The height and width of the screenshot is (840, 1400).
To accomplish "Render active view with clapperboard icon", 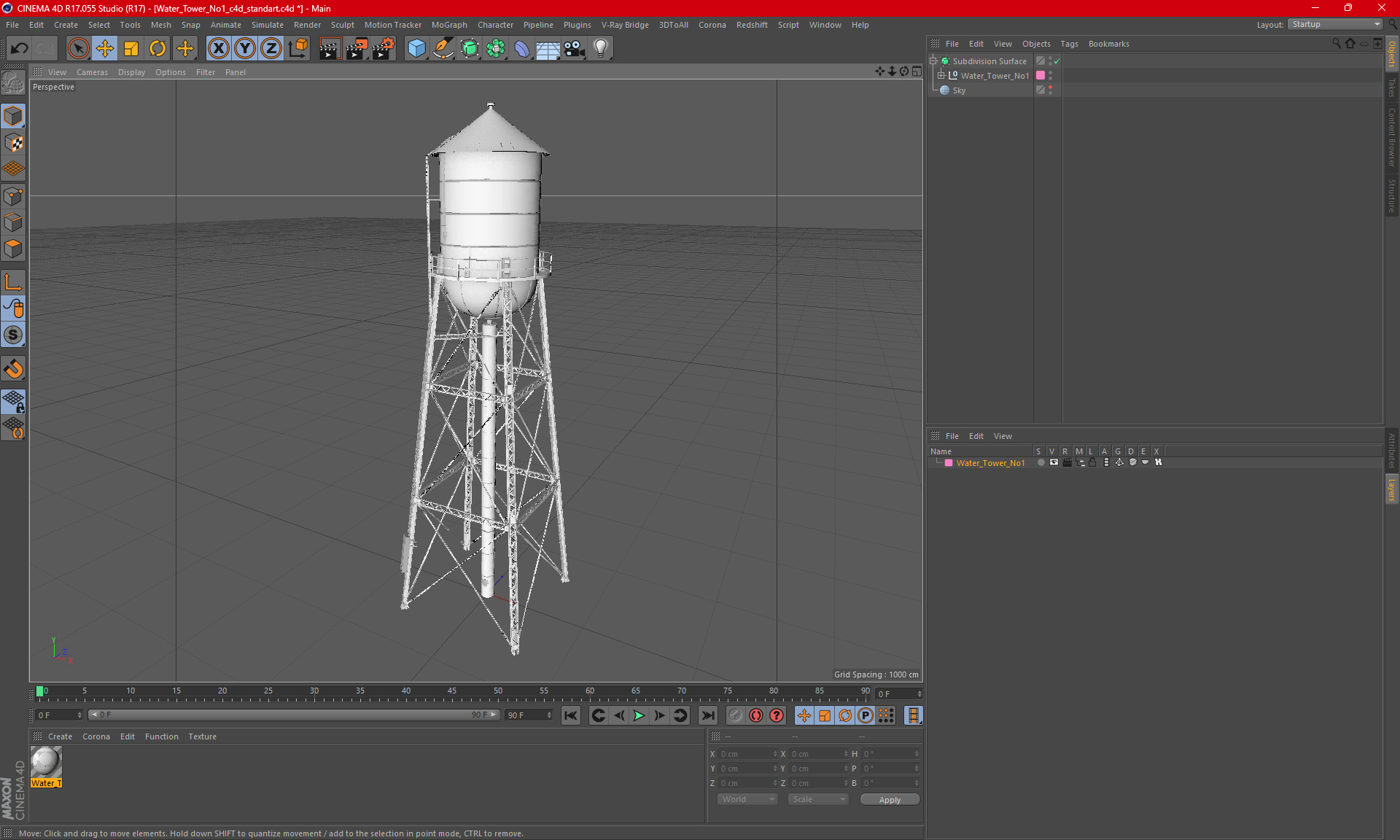I will click(330, 49).
